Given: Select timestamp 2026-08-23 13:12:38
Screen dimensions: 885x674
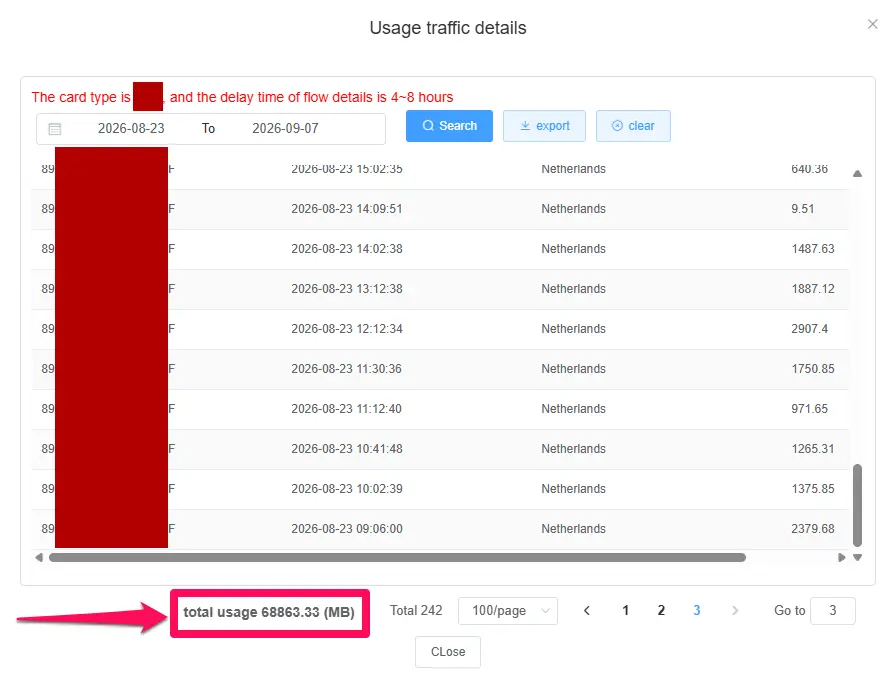Looking at the screenshot, I should coord(347,289).
